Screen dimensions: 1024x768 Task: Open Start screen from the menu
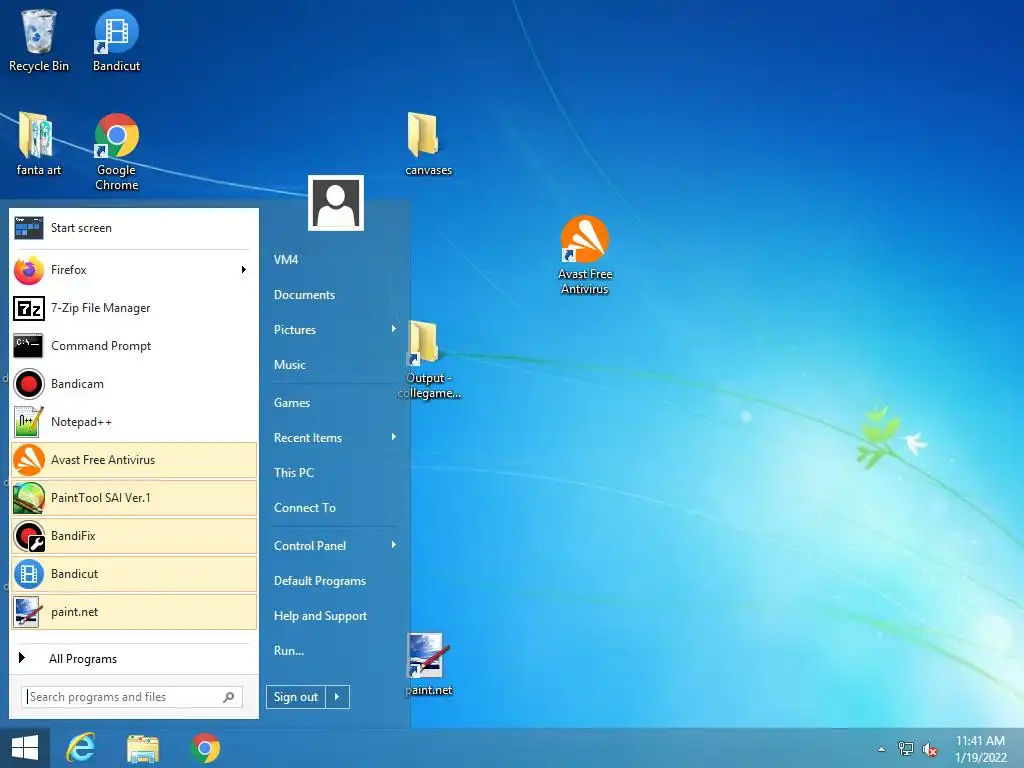(x=133, y=228)
